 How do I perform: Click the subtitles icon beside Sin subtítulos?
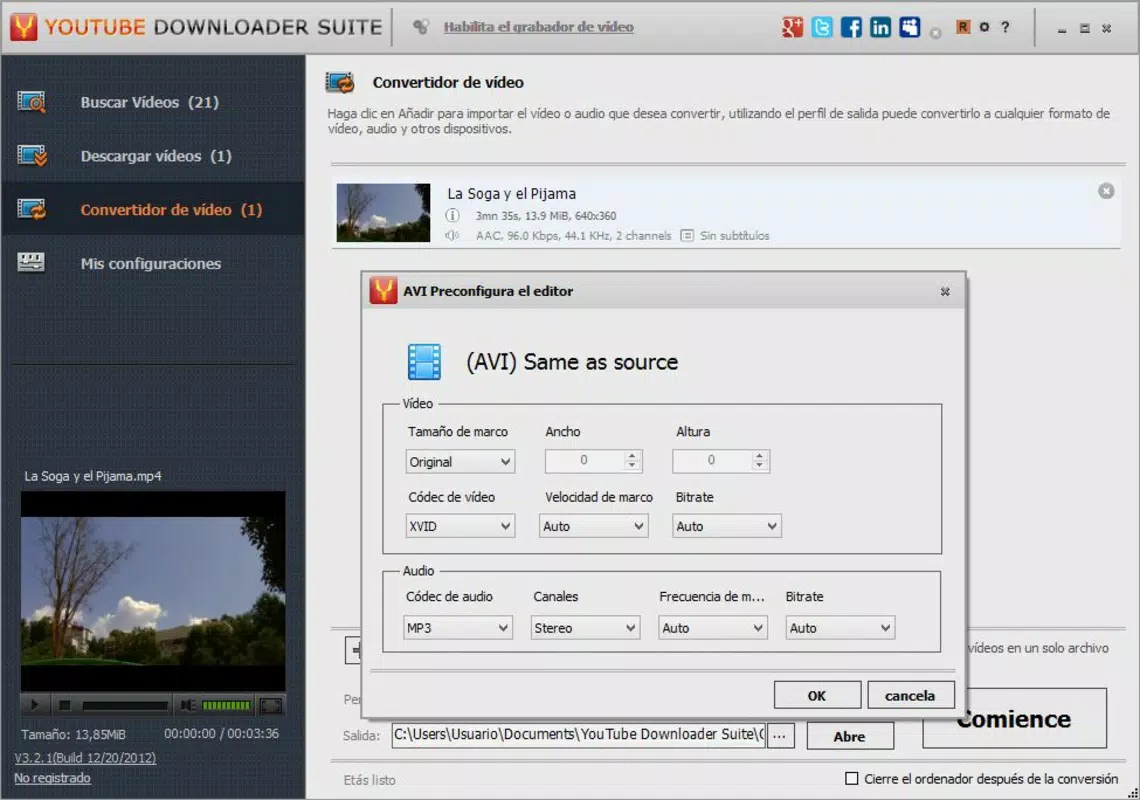click(x=686, y=235)
